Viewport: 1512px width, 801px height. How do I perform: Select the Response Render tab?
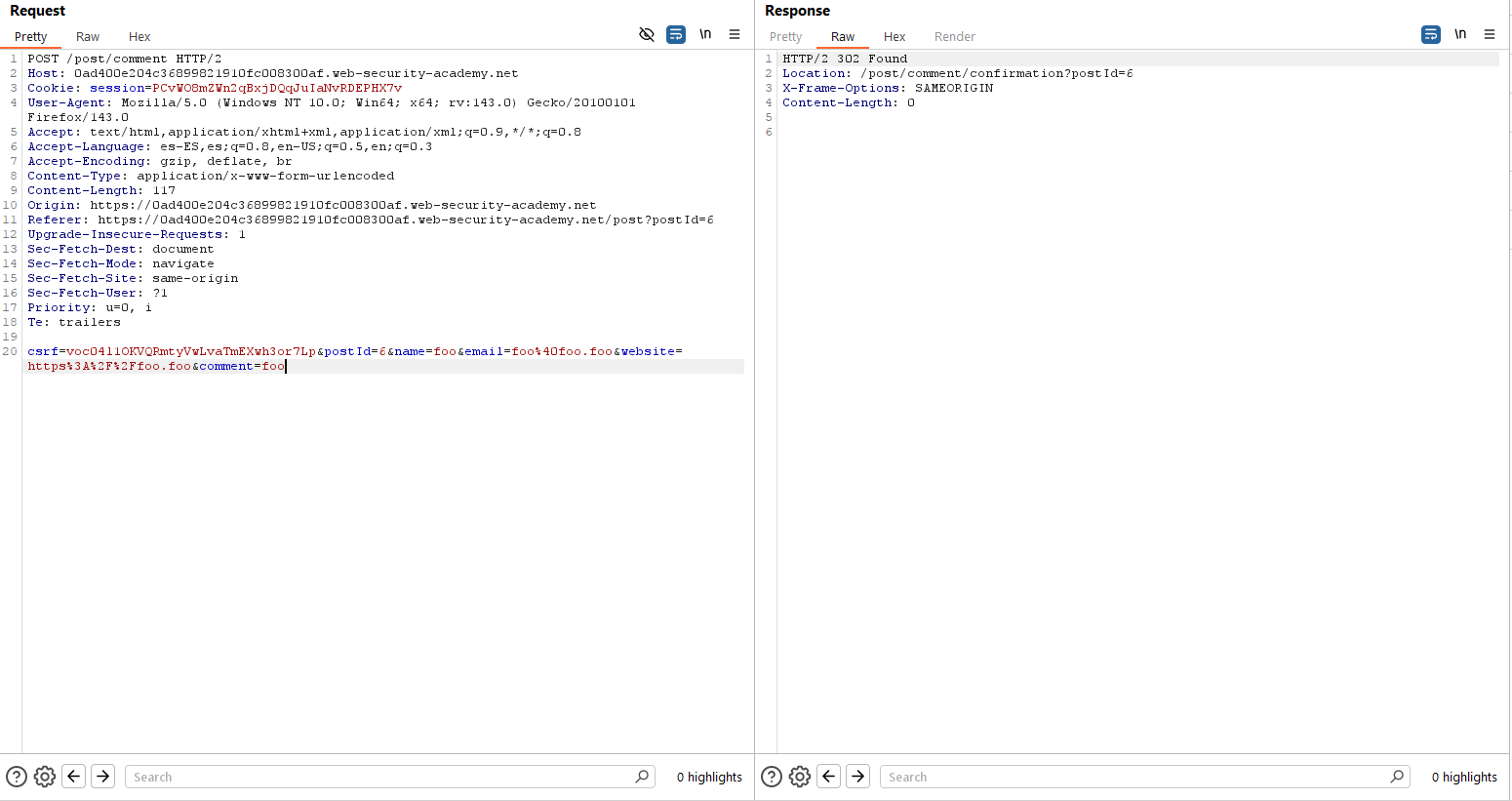(954, 37)
